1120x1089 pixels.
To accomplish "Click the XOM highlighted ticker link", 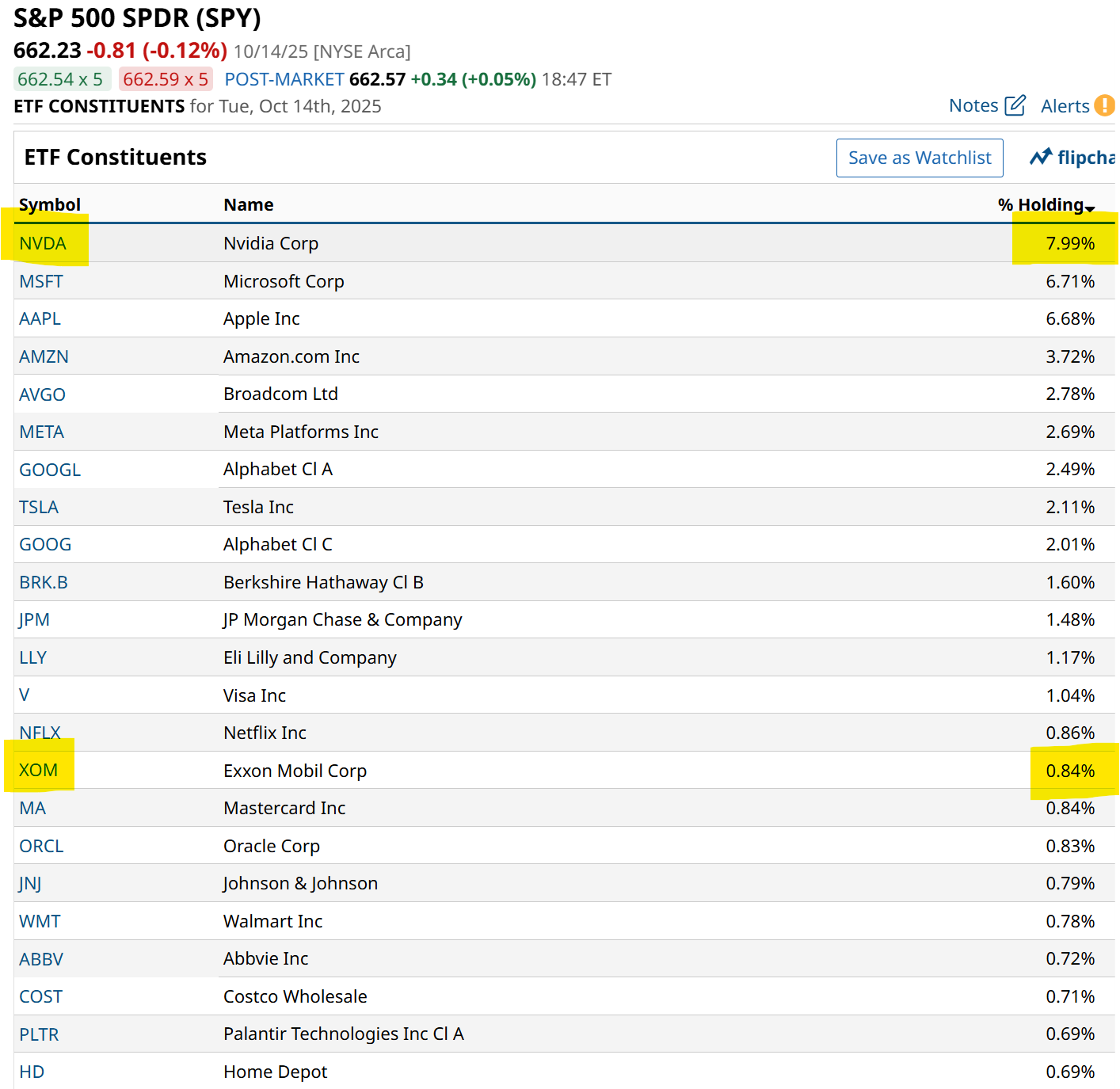I will tap(38, 770).
